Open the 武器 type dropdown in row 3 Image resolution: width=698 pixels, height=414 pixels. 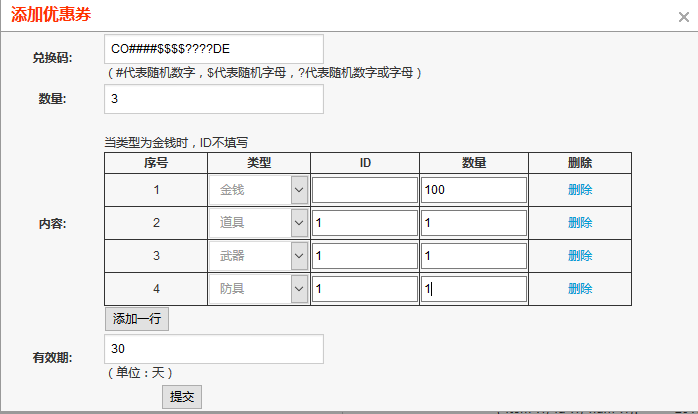click(259, 256)
